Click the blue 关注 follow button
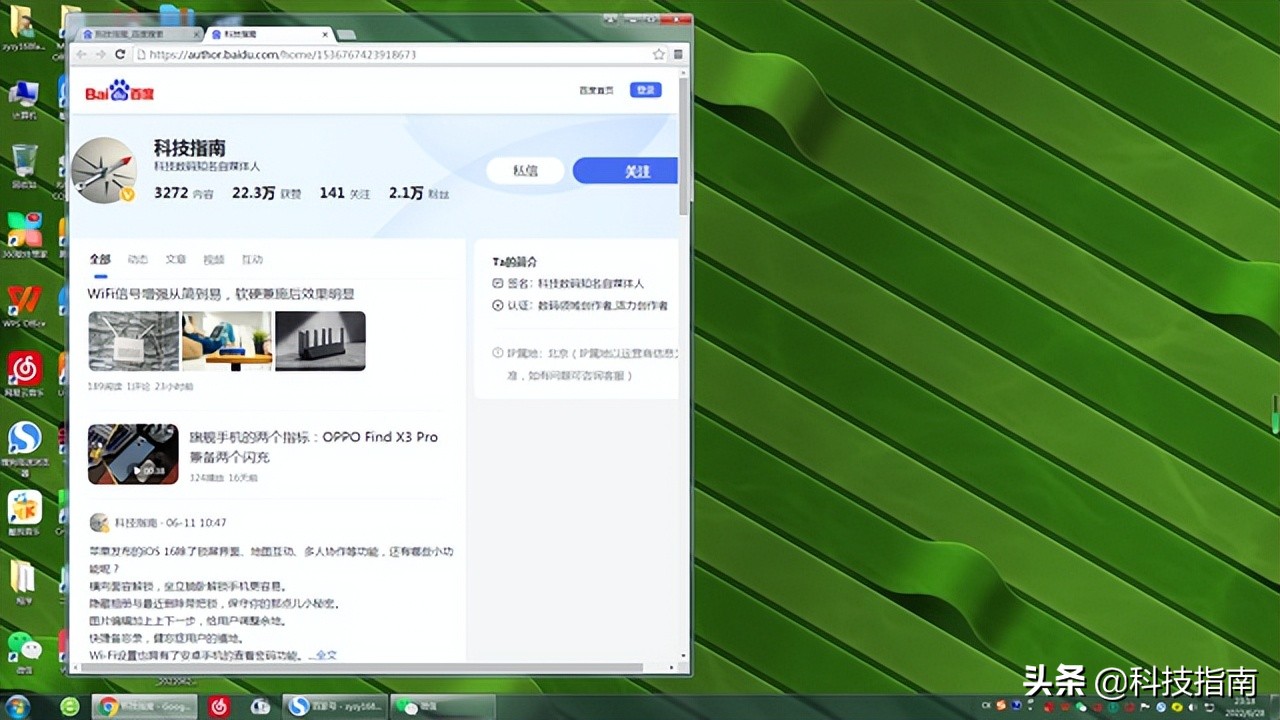 point(625,170)
